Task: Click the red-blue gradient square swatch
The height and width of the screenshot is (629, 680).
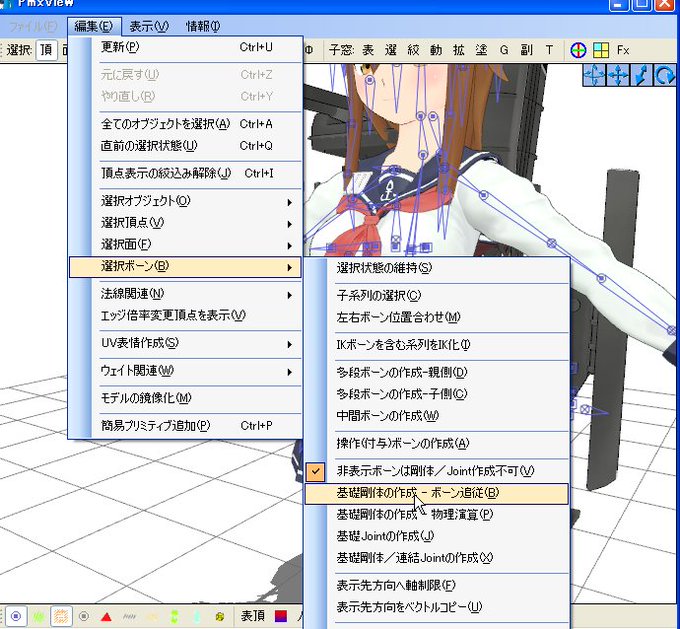Action: [x=281, y=616]
